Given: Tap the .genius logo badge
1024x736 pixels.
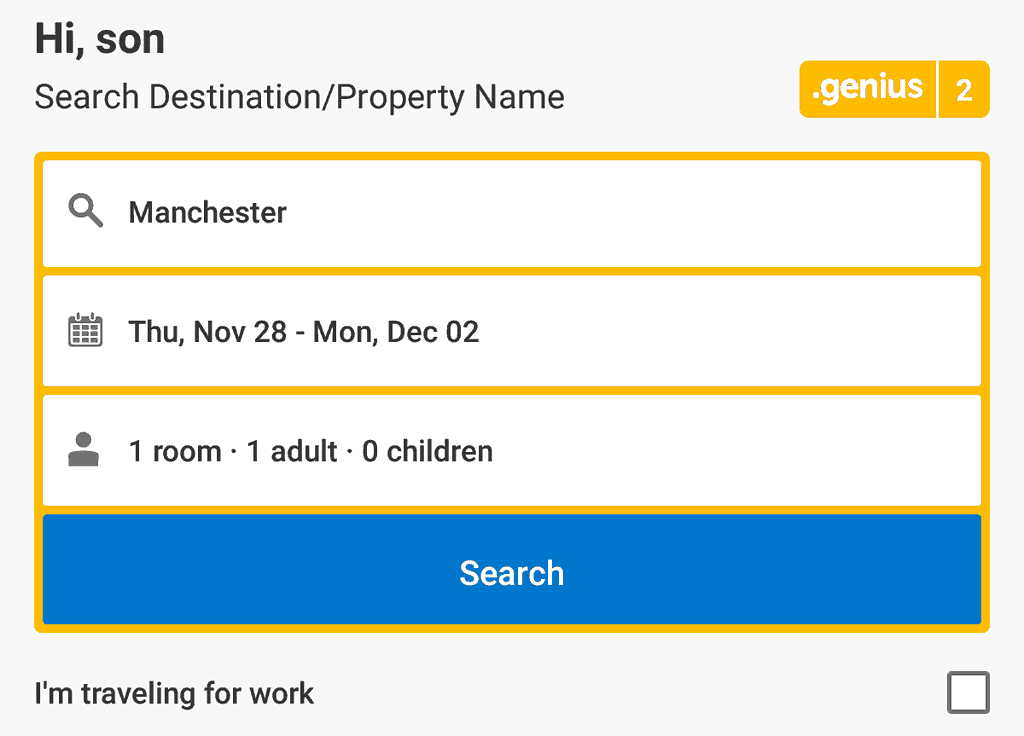Looking at the screenshot, I should click(868, 89).
